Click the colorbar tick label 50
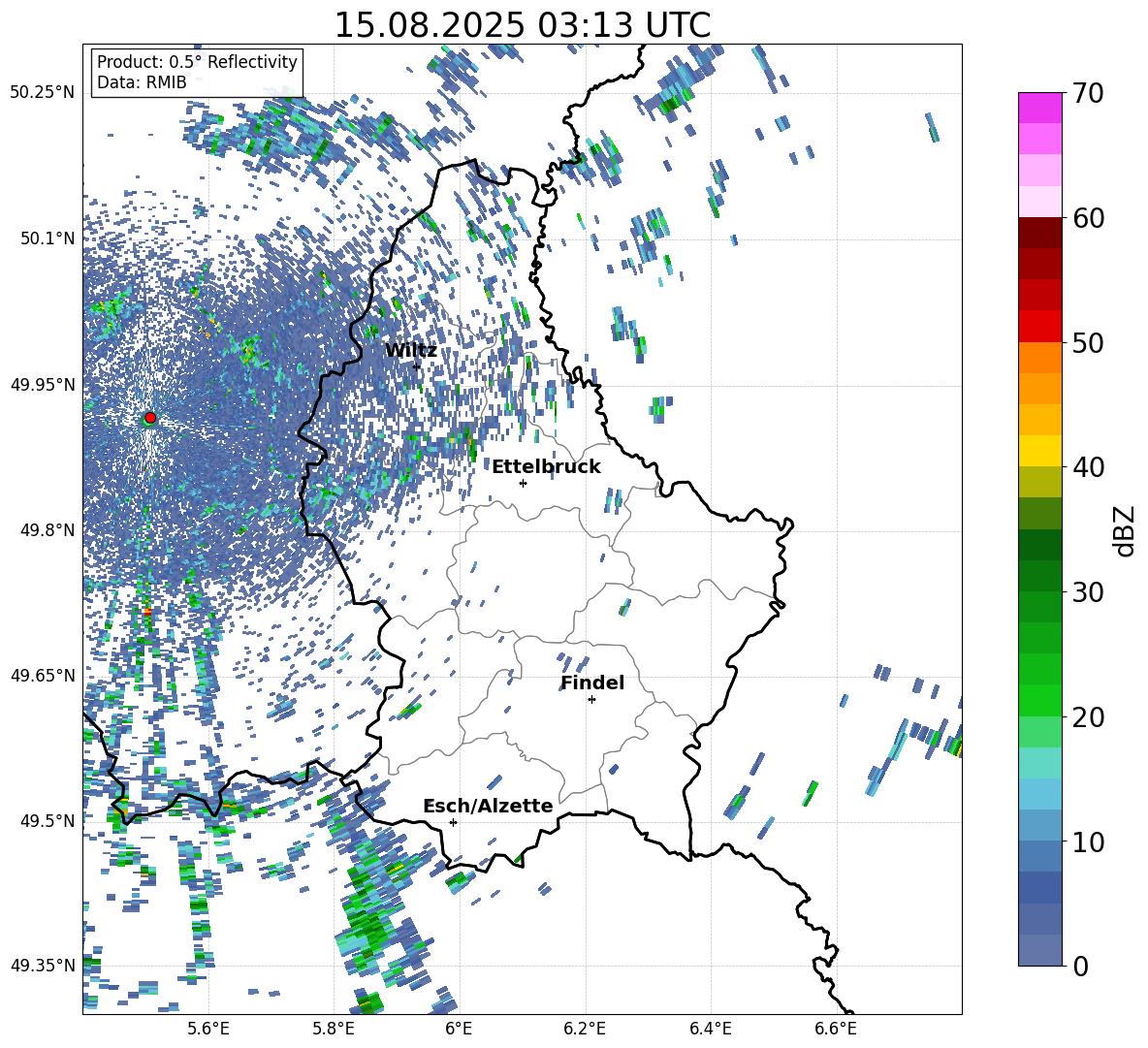This screenshot has height=1048, width=1148. click(1088, 342)
